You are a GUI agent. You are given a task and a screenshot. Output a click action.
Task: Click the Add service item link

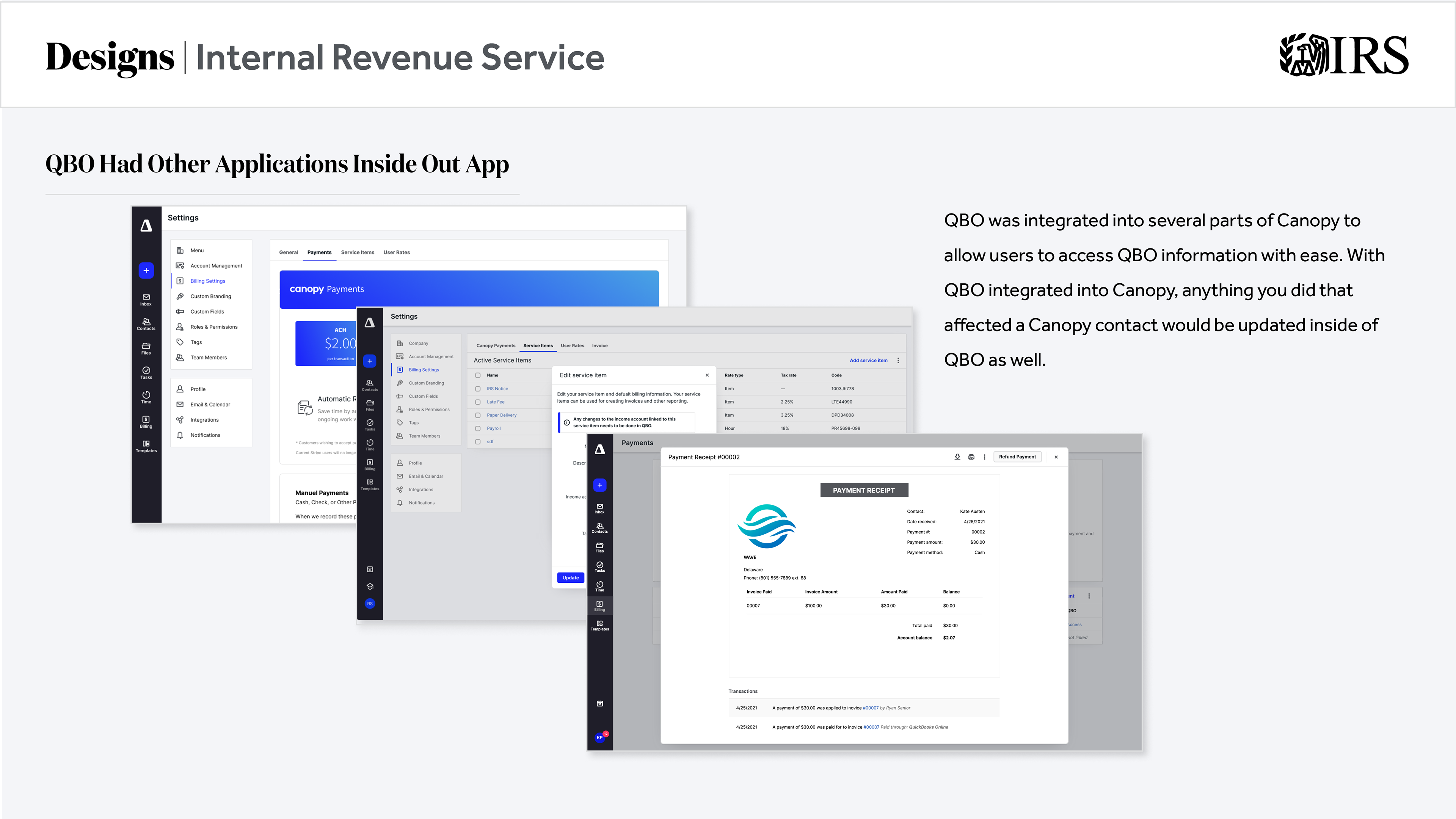868,361
